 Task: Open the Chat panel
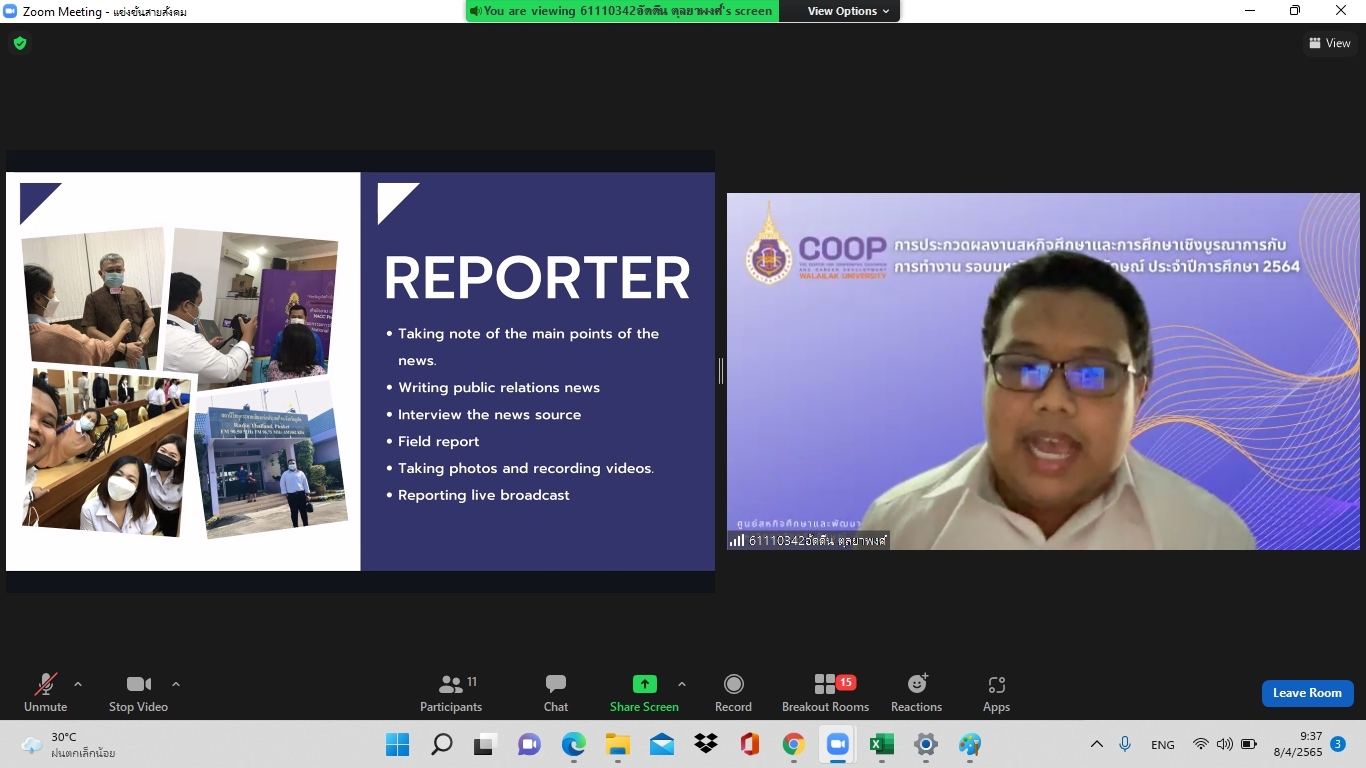tap(556, 693)
